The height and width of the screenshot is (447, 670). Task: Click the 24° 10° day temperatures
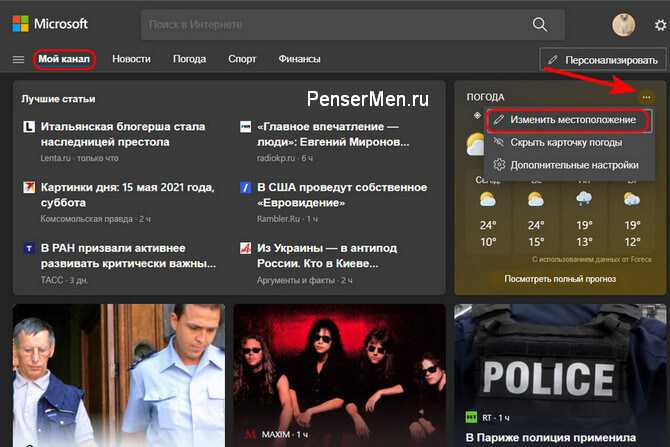[x=488, y=234]
